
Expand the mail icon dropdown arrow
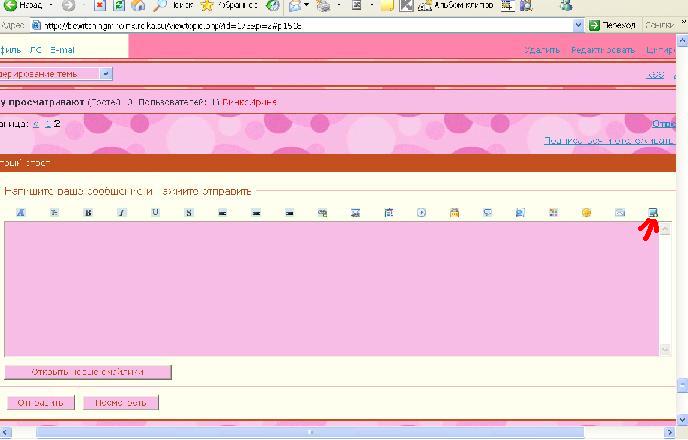coord(306,5)
